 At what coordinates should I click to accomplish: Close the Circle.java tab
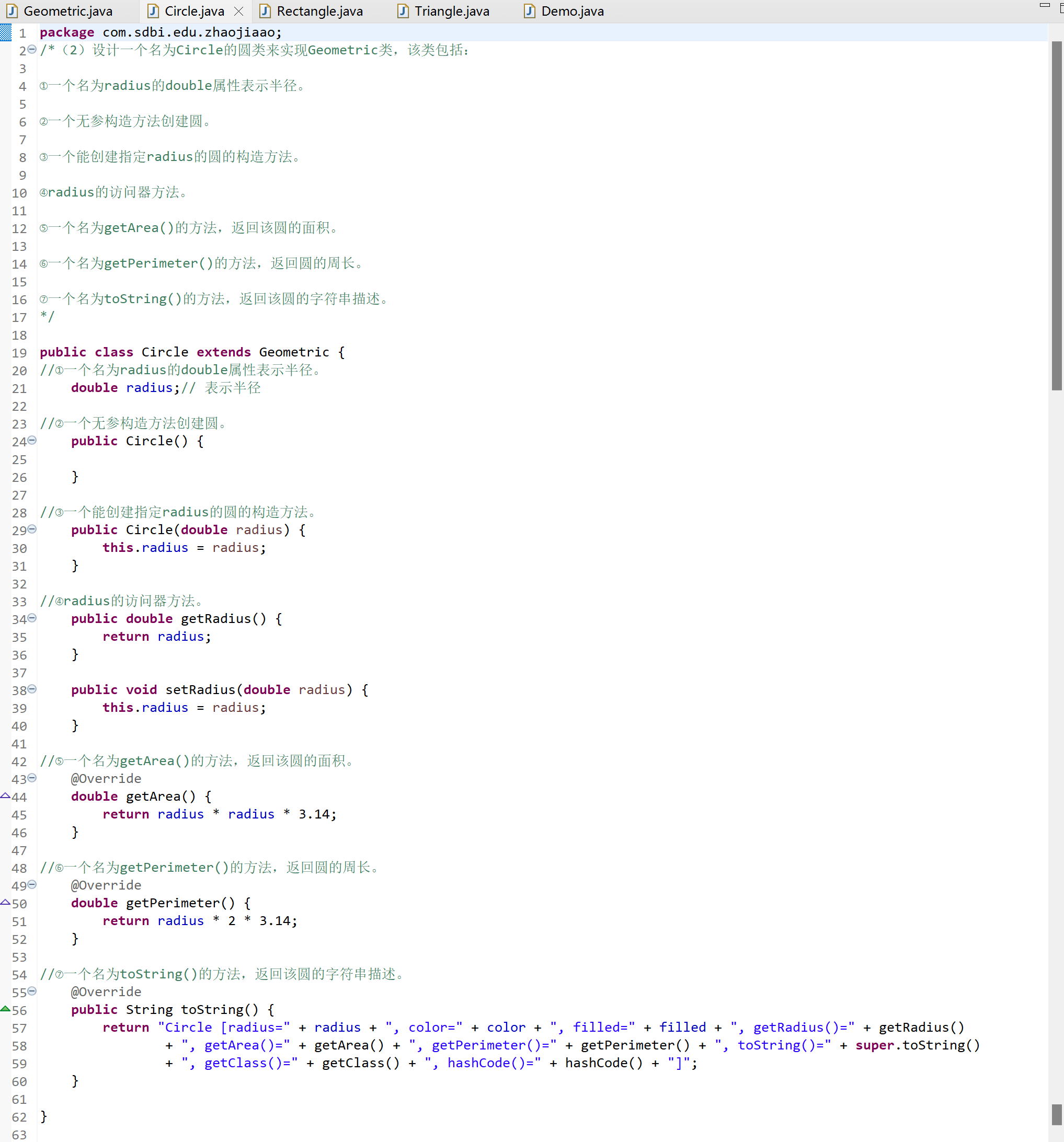(x=239, y=11)
